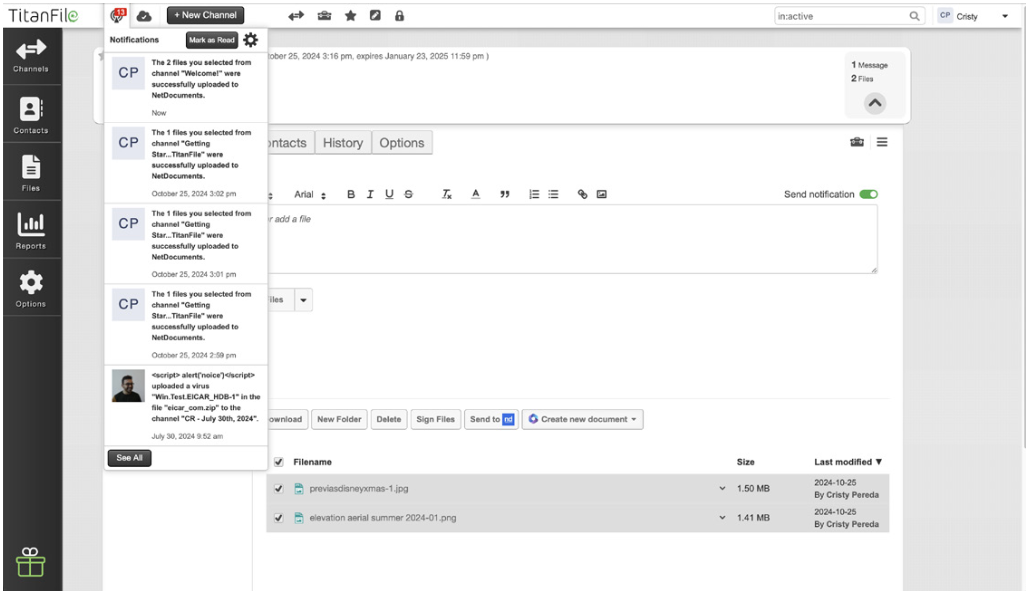The width and height of the screenshot is (1026, 596).
Task: Switch to the Options tab
Action: pos(402,143)
